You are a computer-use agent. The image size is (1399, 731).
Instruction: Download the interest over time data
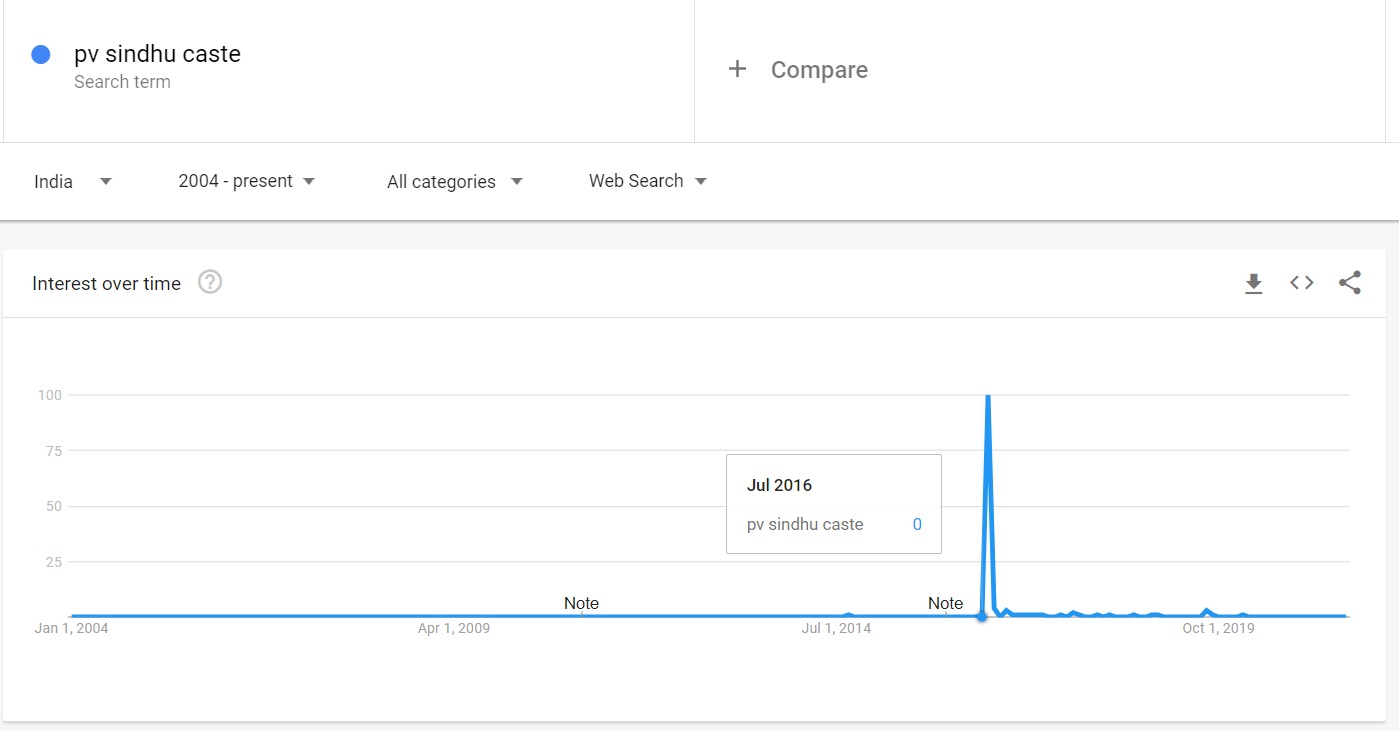[x=1253, y=284]
